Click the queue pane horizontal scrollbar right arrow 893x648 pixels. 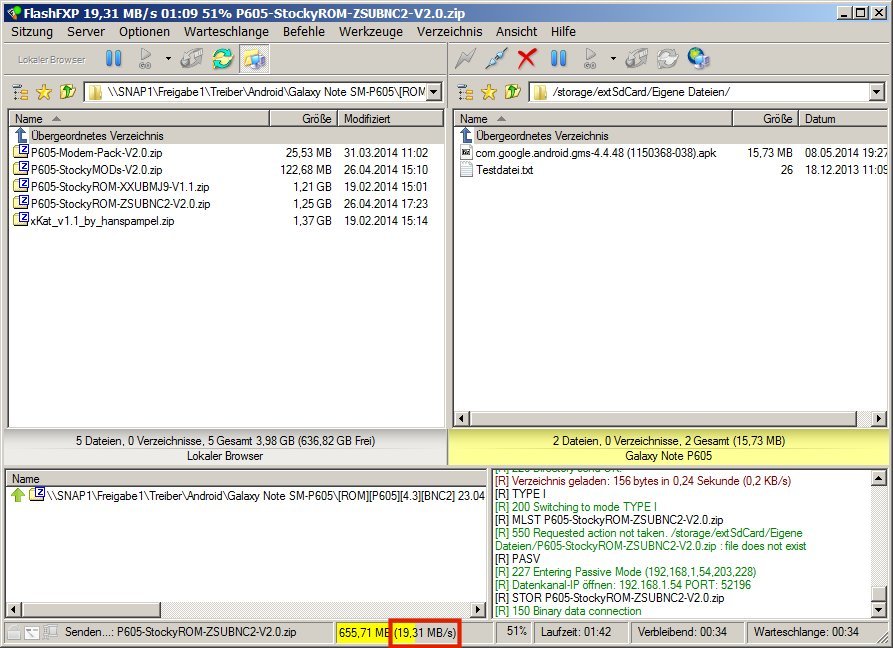[x=479, y=609]
